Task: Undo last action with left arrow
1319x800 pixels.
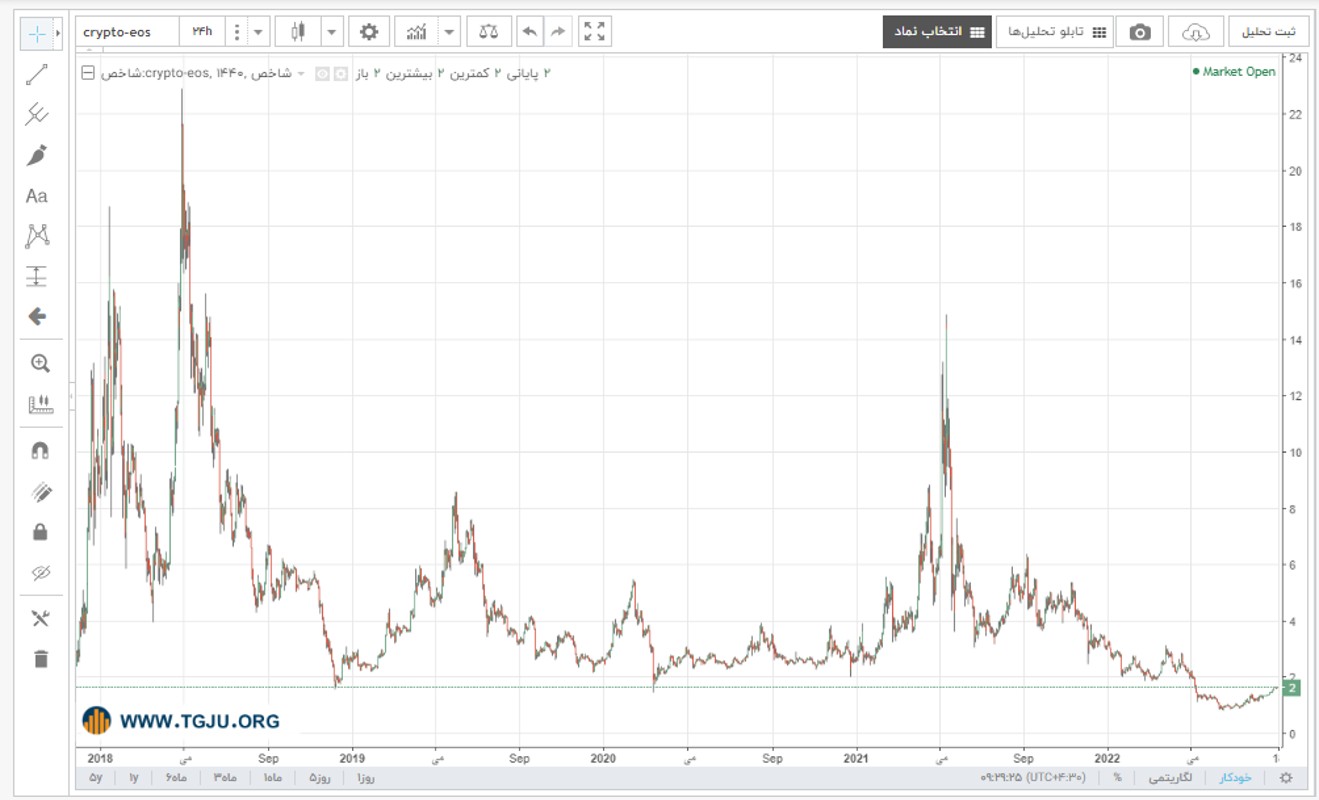Action: pyautogui.click(x=530, y=32)
